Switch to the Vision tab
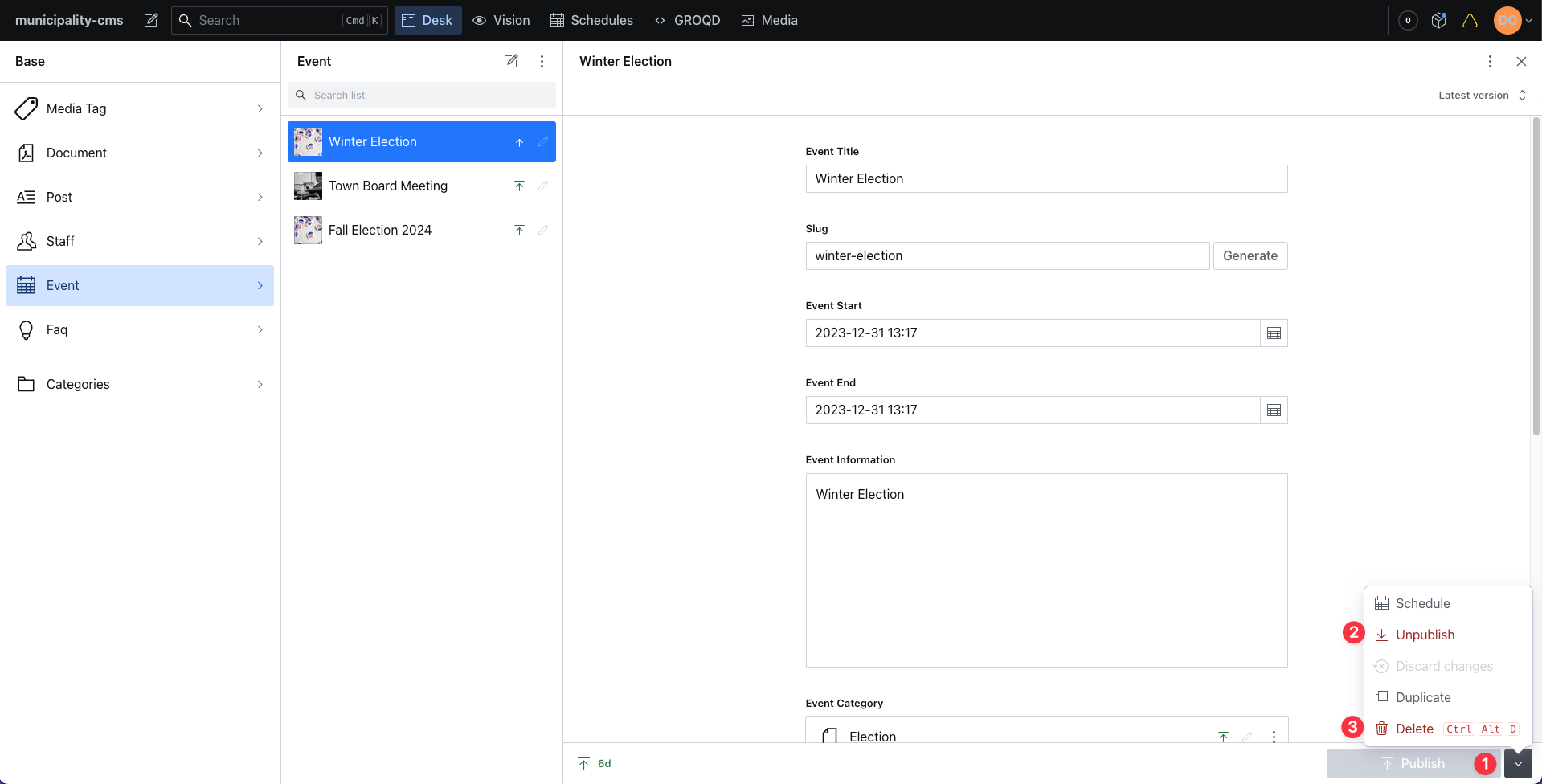Image resolution: width=1542 pixels, height=784 pixels. click(501, 20)
